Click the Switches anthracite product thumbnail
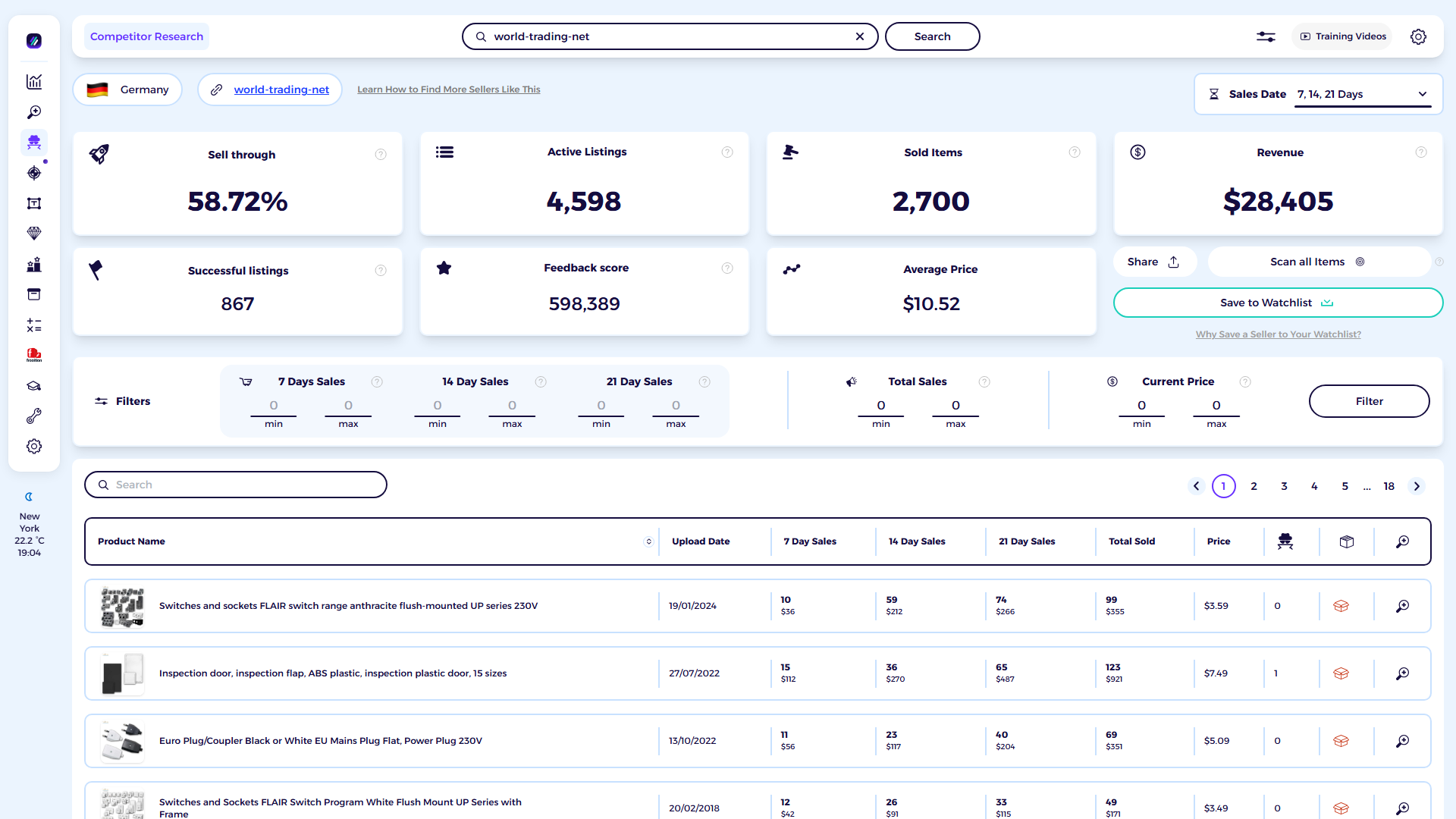 122,606
